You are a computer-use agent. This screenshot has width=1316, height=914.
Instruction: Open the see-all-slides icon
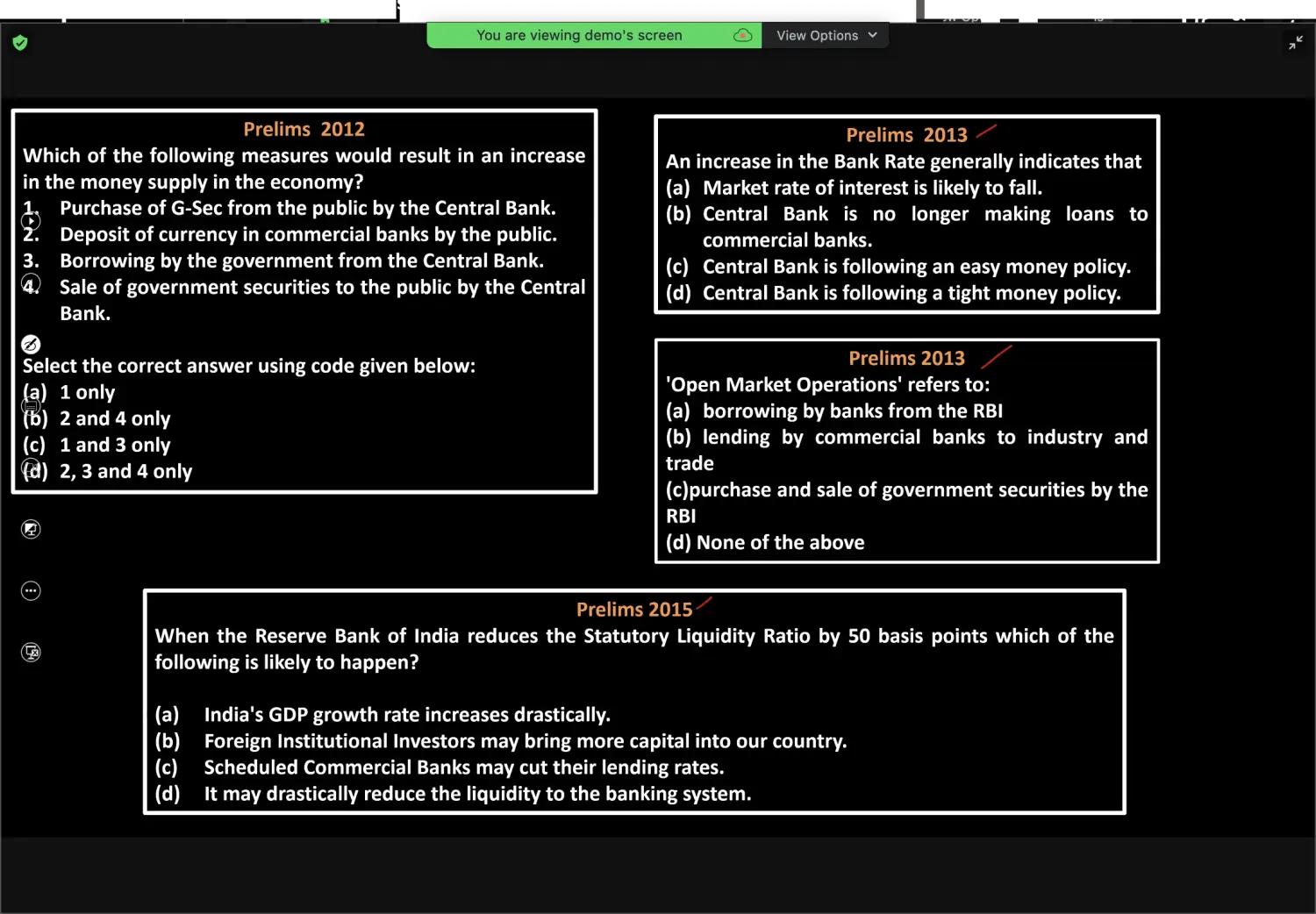point(31,405)
